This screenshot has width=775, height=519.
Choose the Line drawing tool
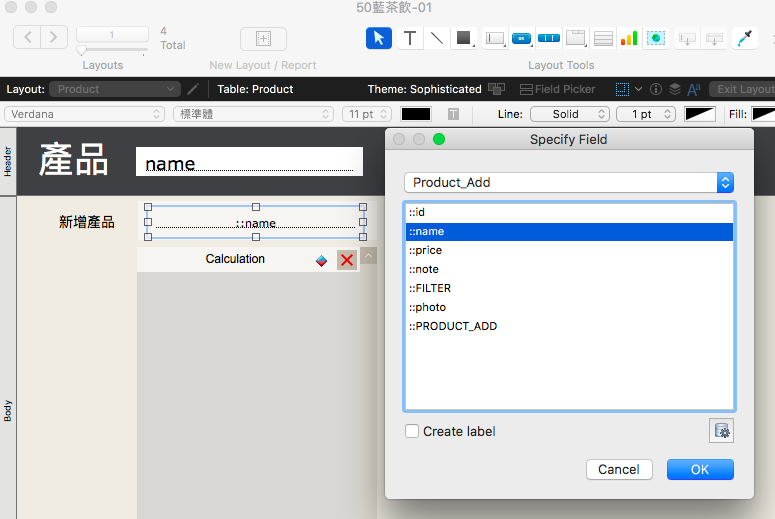pos(436,38)
